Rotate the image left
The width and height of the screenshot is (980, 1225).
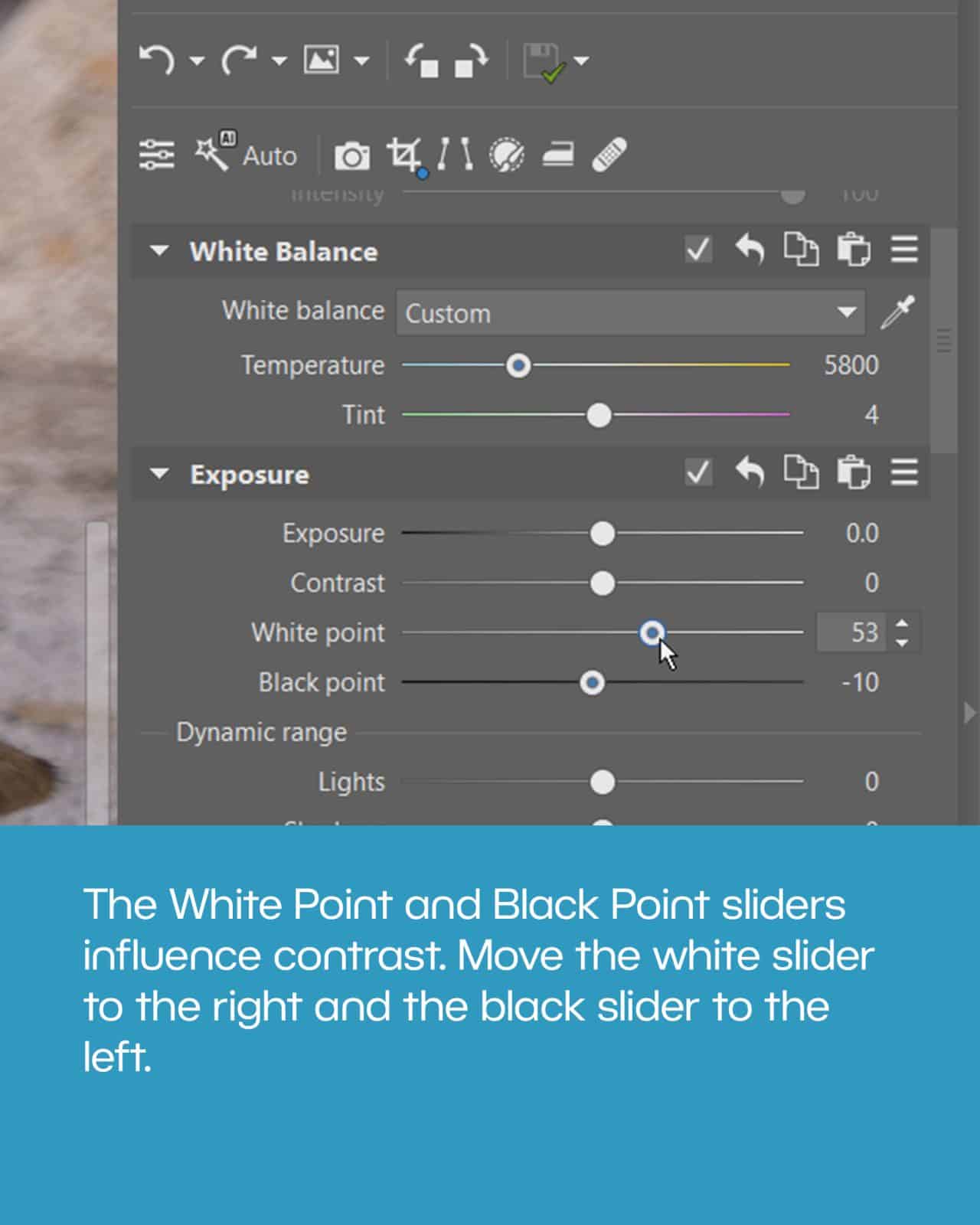coord(422,60)
